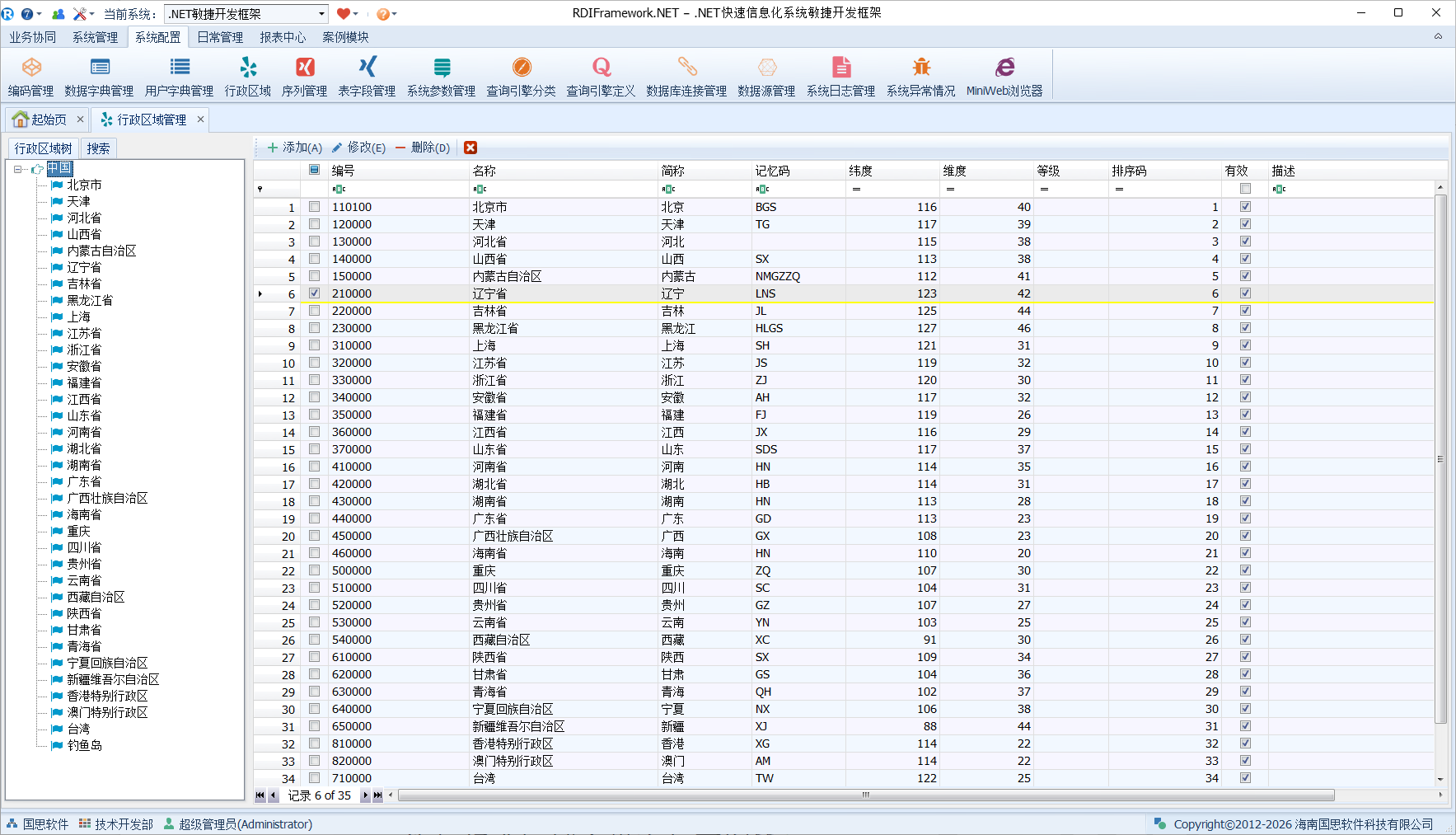Switch to the 搜索 tab in left panel
The width and height of the screenshot is (1456, 835).
(x=98, y=148)
